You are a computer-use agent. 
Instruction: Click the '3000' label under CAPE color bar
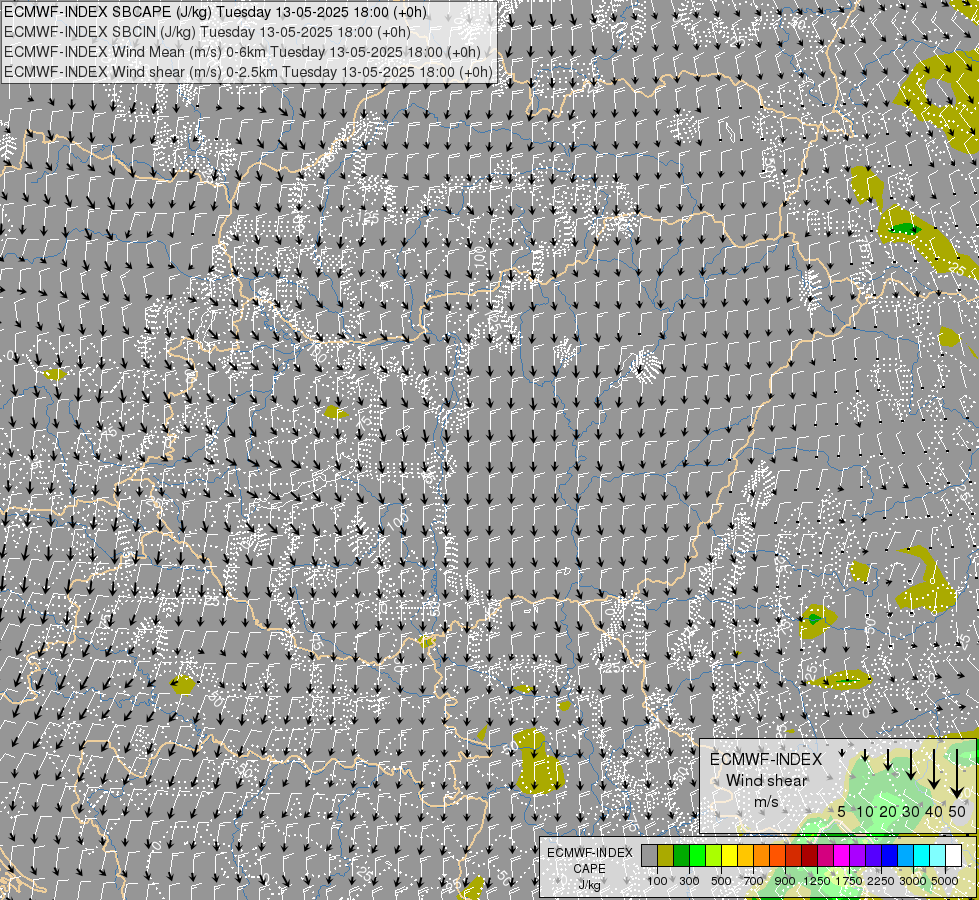[x=913, y=881]
